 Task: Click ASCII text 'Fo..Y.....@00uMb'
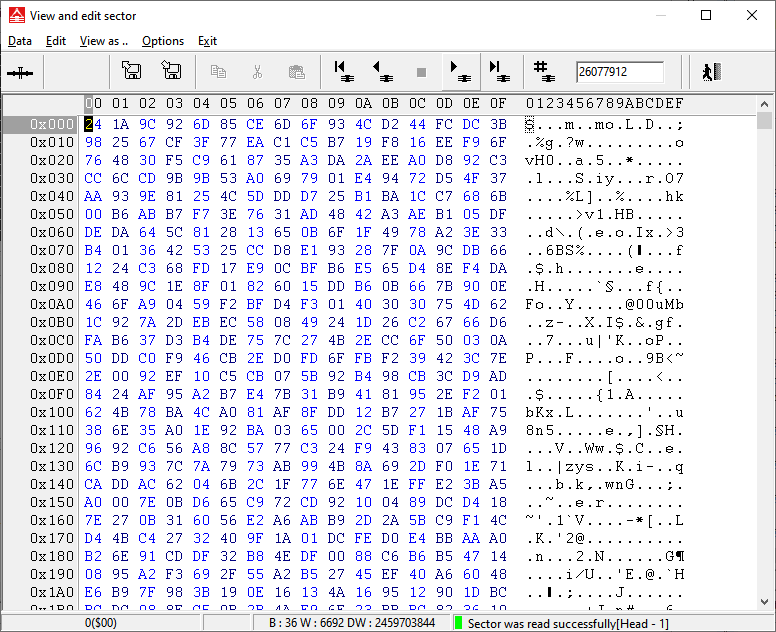click(x=604, y=304)
